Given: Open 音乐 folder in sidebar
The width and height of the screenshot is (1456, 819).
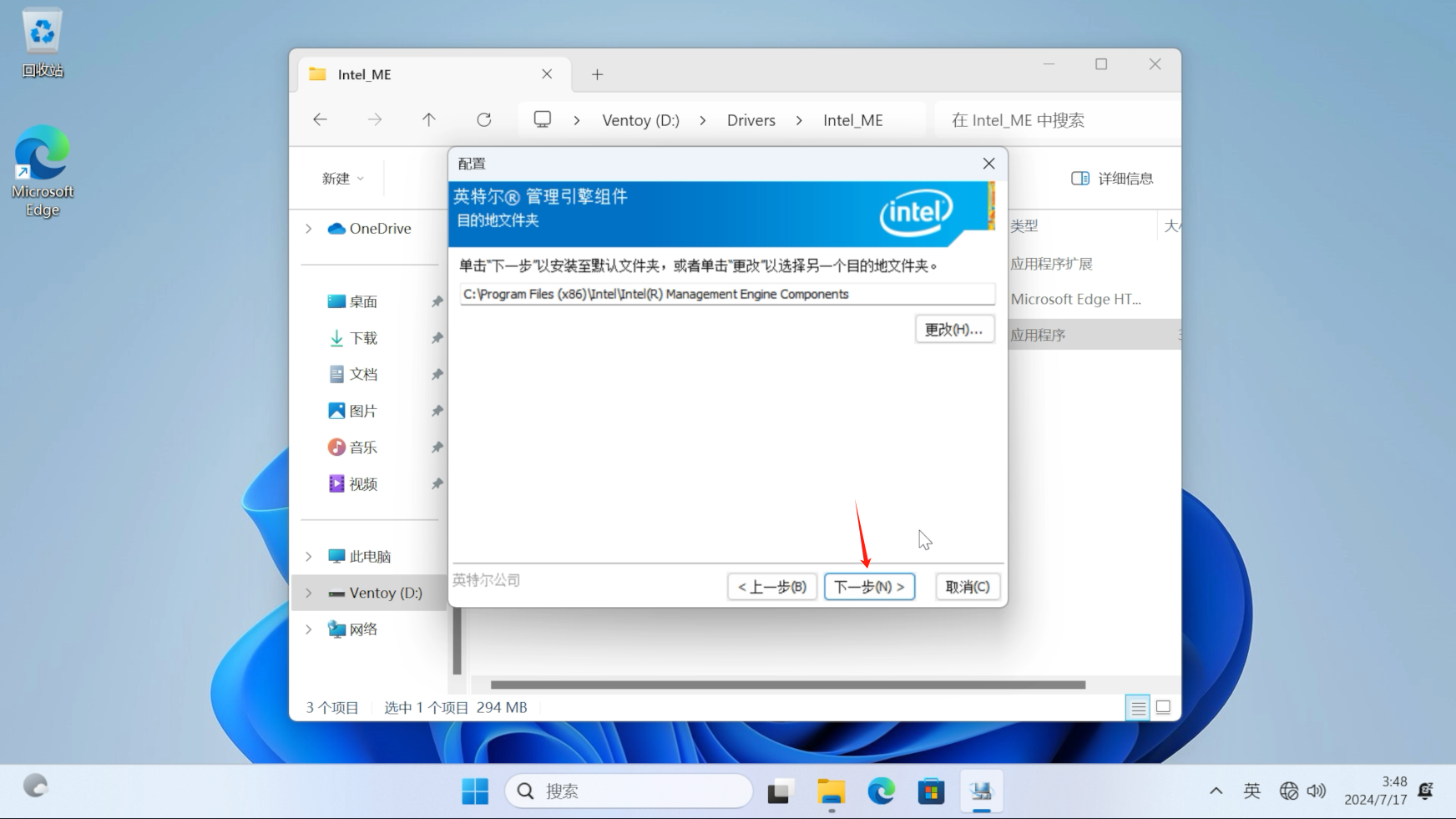Looking at the screenshot, I should point(353,447).
